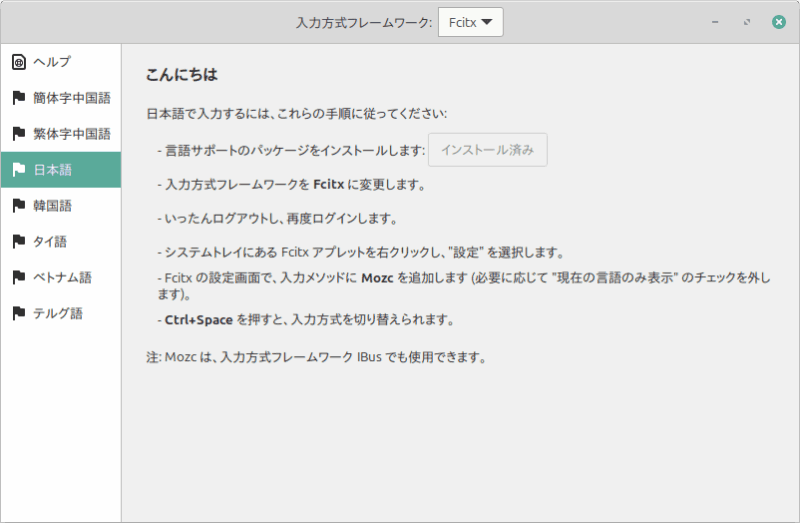Click the flag icon of the selected 日本語 entry

18,170
